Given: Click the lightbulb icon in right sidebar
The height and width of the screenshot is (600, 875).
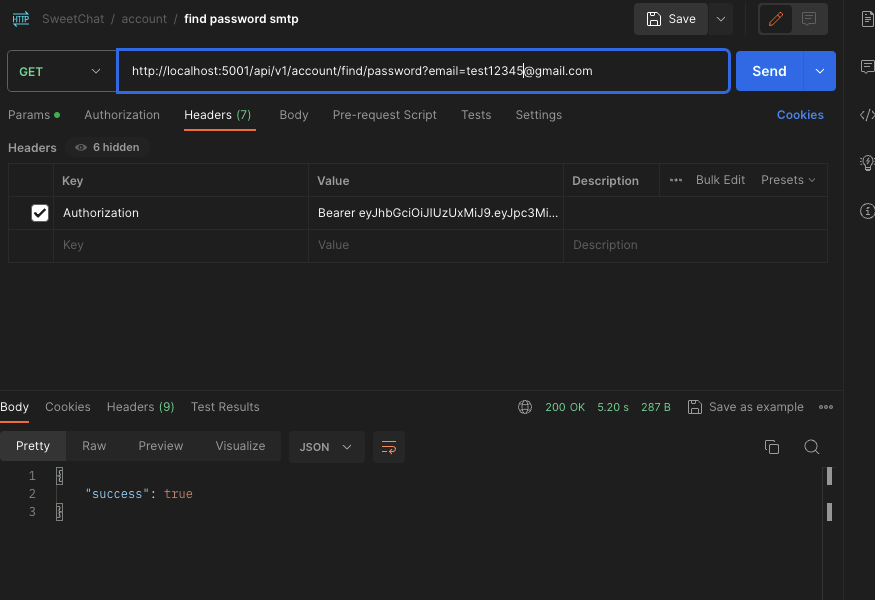Looking at the screenshot, I should pos(867,162).
